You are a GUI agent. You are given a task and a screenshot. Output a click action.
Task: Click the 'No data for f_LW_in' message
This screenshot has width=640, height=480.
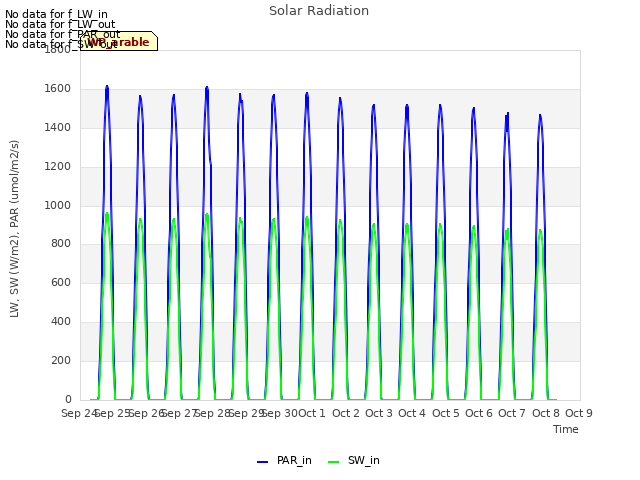tap(56, 14)
